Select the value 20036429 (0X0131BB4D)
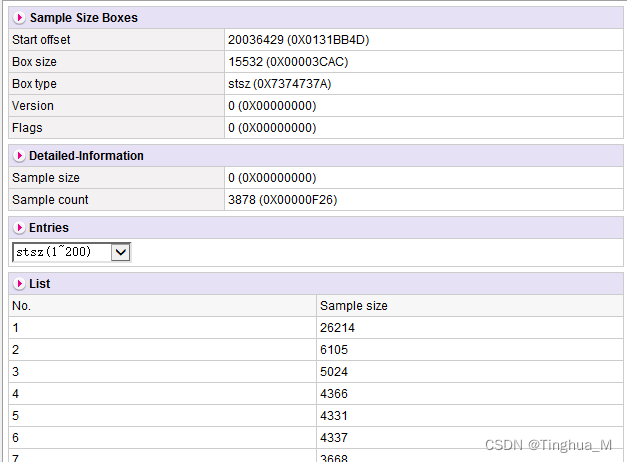This screenshot has height=462, width=627. [x=299, y=40]
